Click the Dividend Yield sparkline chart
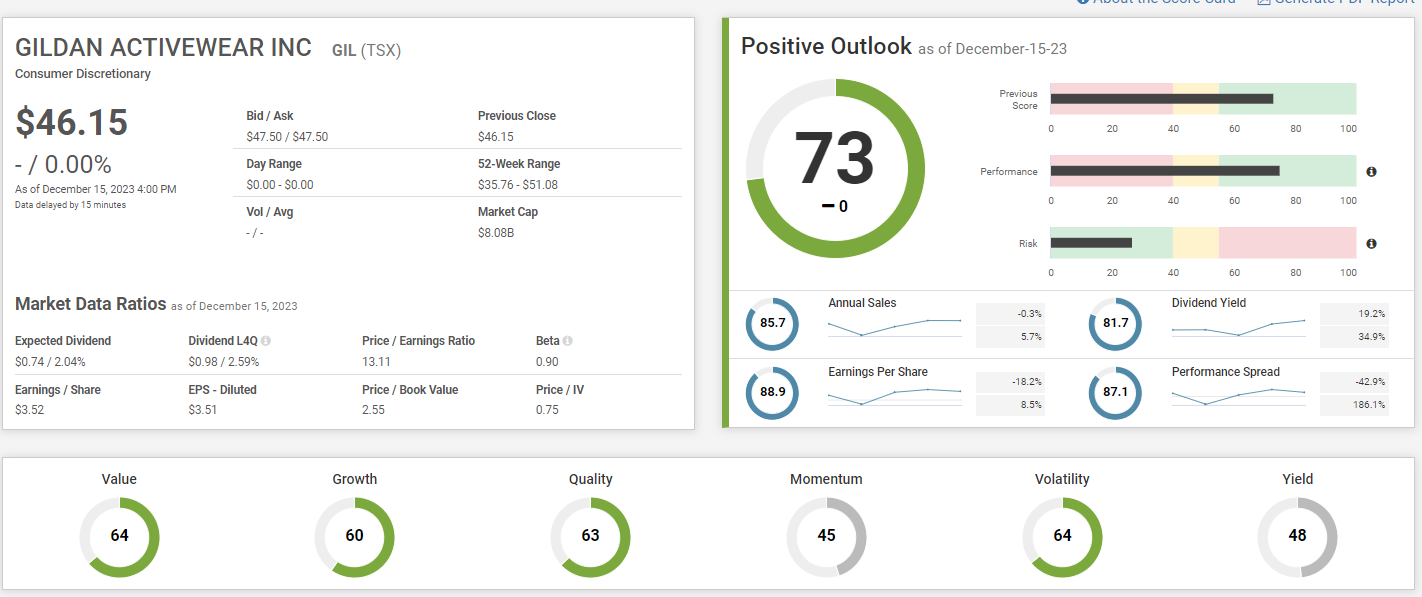This screenshot has width=1422, height=597. click(x=1239, y=327)
